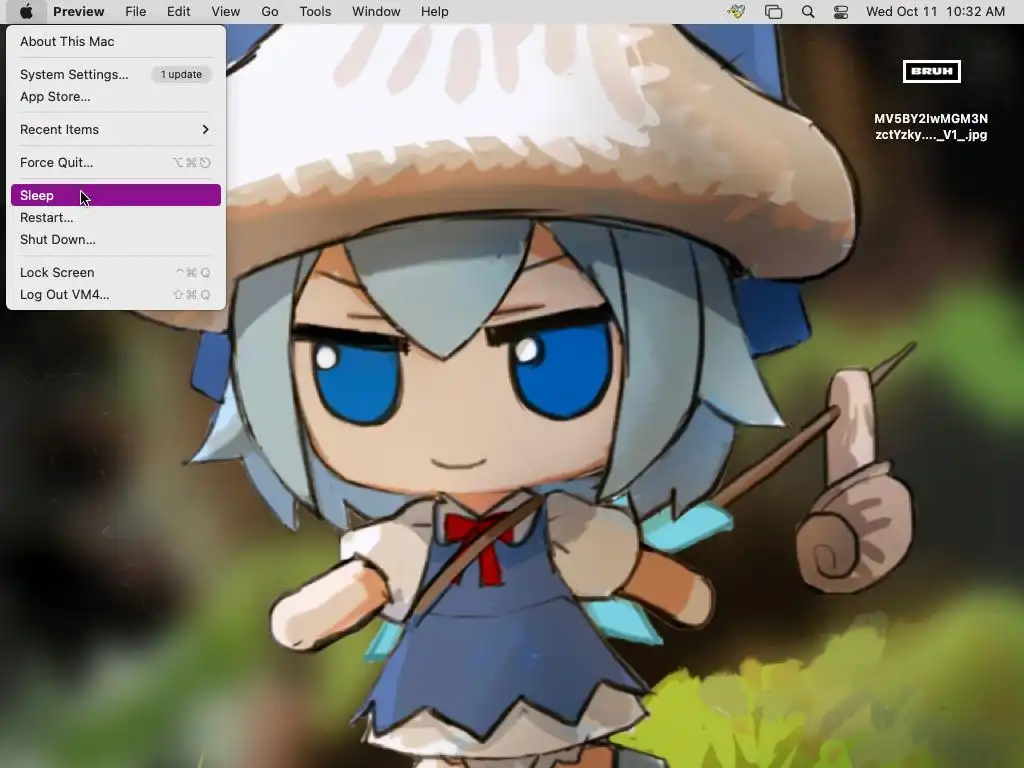Select the BRUH desktop file icon
Viewport: 1024px width, 768px height.
(931, 71)
